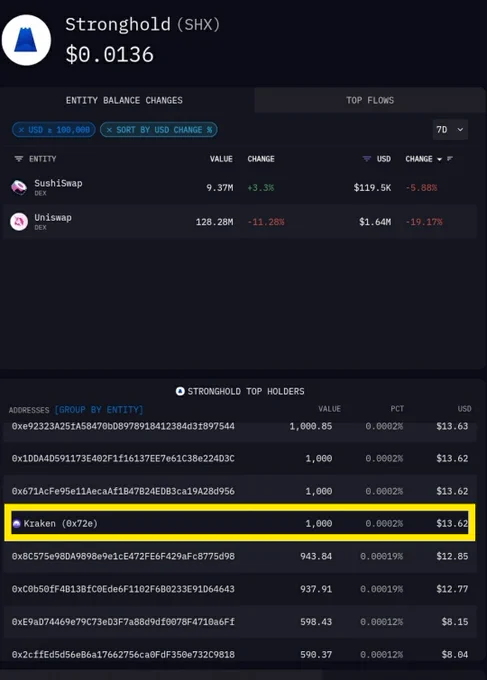The image size is (487, 680).
Task: Open the SushiSwap entity name link
Action: tap(58, 183)
